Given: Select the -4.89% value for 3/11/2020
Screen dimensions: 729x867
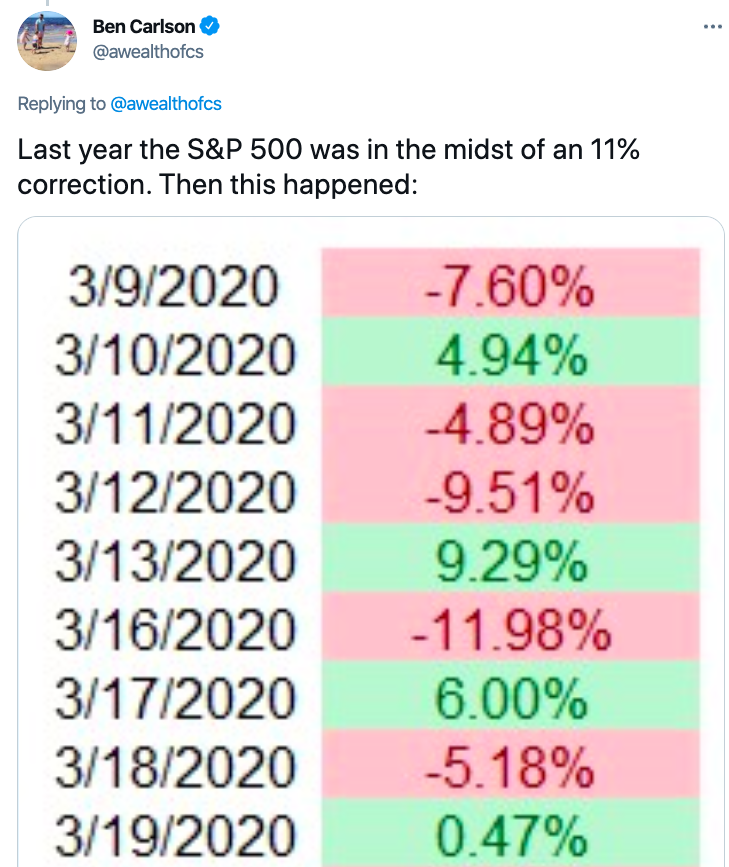Looking at the screenshot, I should point(510,427).
